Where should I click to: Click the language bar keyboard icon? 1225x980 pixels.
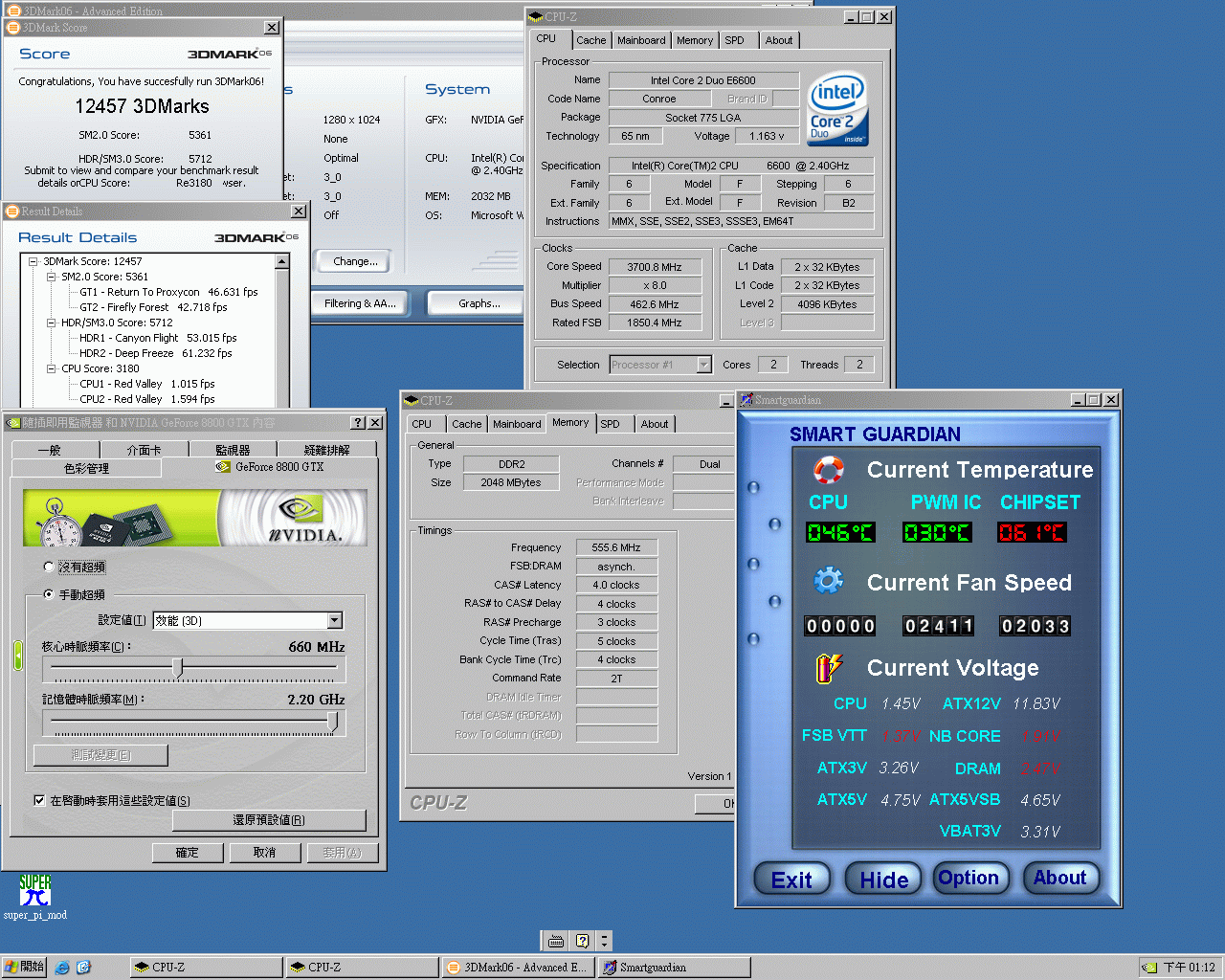[x=555, y=941]
